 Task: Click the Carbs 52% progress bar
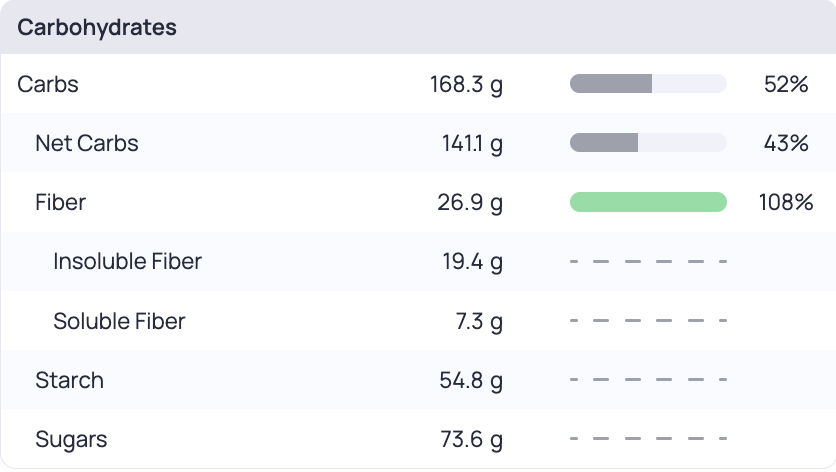648,84
